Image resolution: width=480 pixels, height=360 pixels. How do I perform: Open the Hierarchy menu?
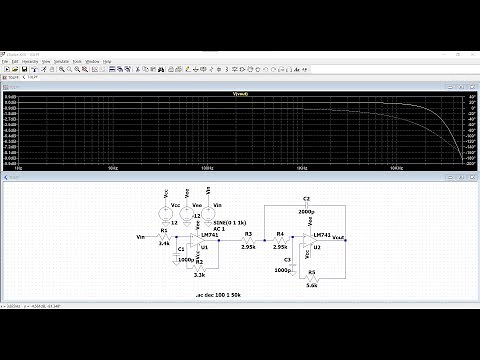[30, 62]
